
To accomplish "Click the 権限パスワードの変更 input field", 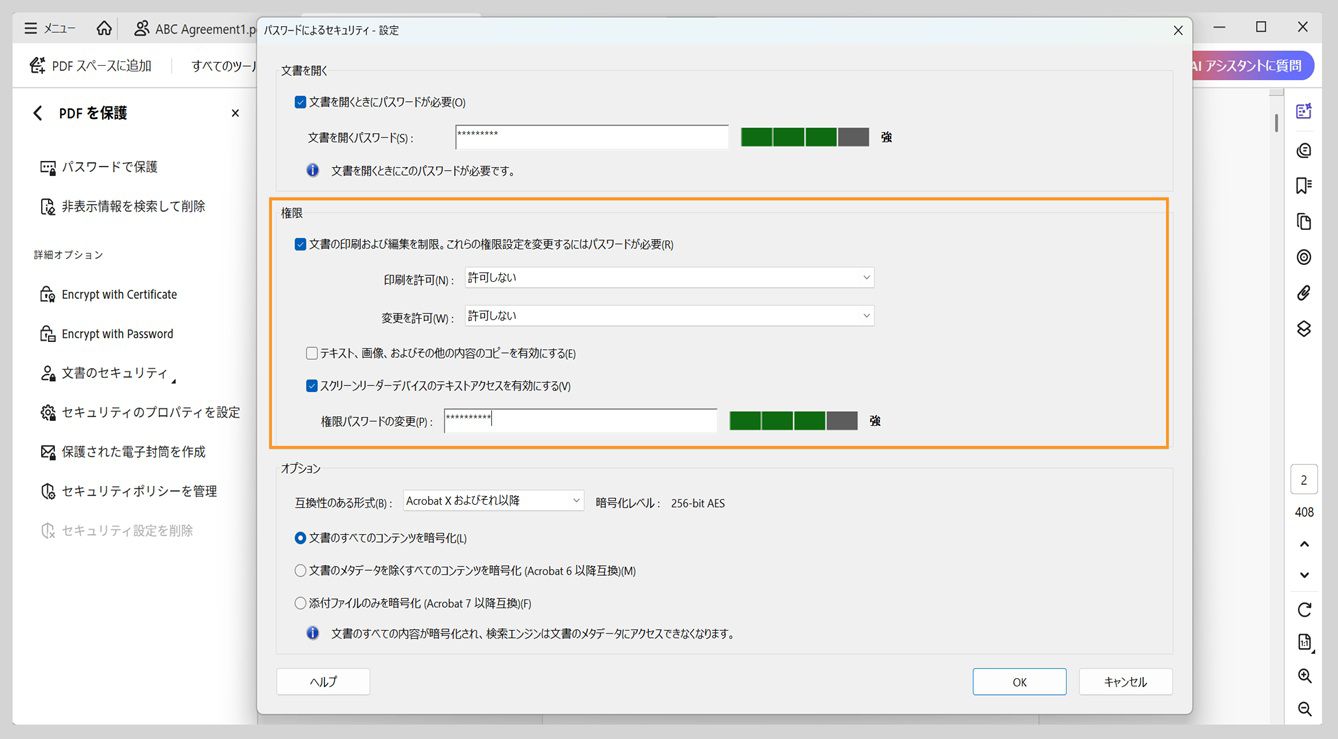I will click(x=580, y=421).
